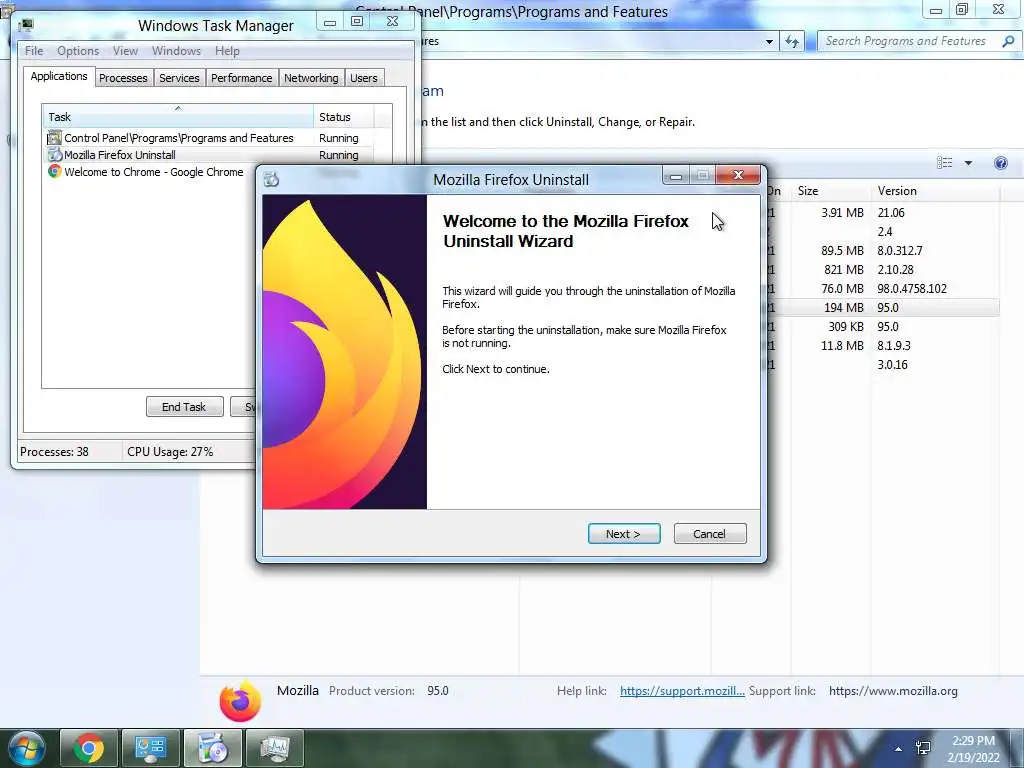
Task: Minimize the Firefox Uninstall dialog
Action: click(675, 175)
